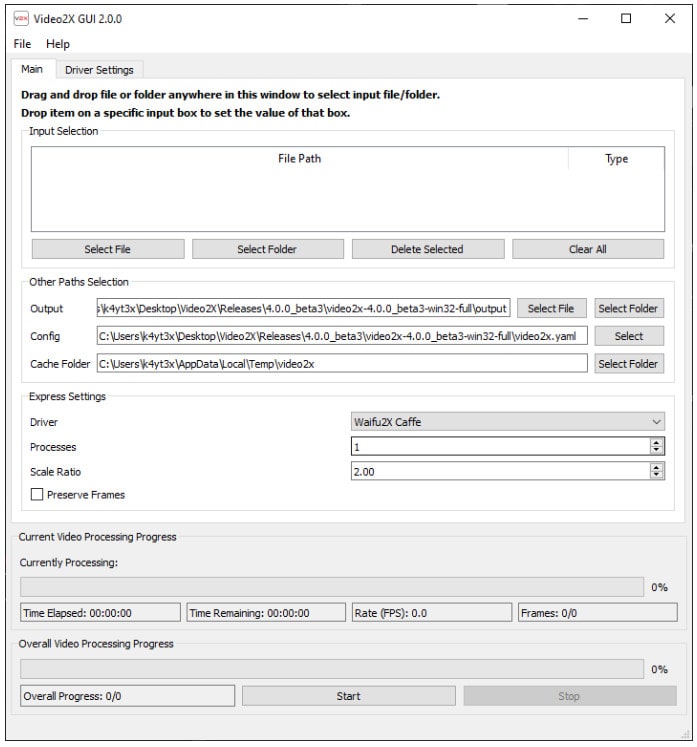Image resolution: width=697 pixels, height=747 pixels.
Task: Click the Type column header
Action: (x=616, y=159)
